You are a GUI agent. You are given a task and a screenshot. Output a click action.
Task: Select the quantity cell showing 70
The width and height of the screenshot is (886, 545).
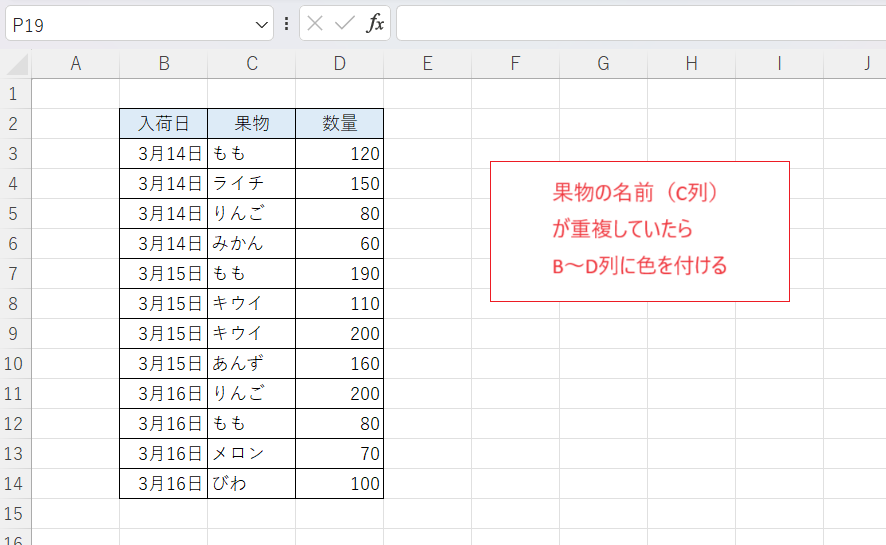pos(340,454)
